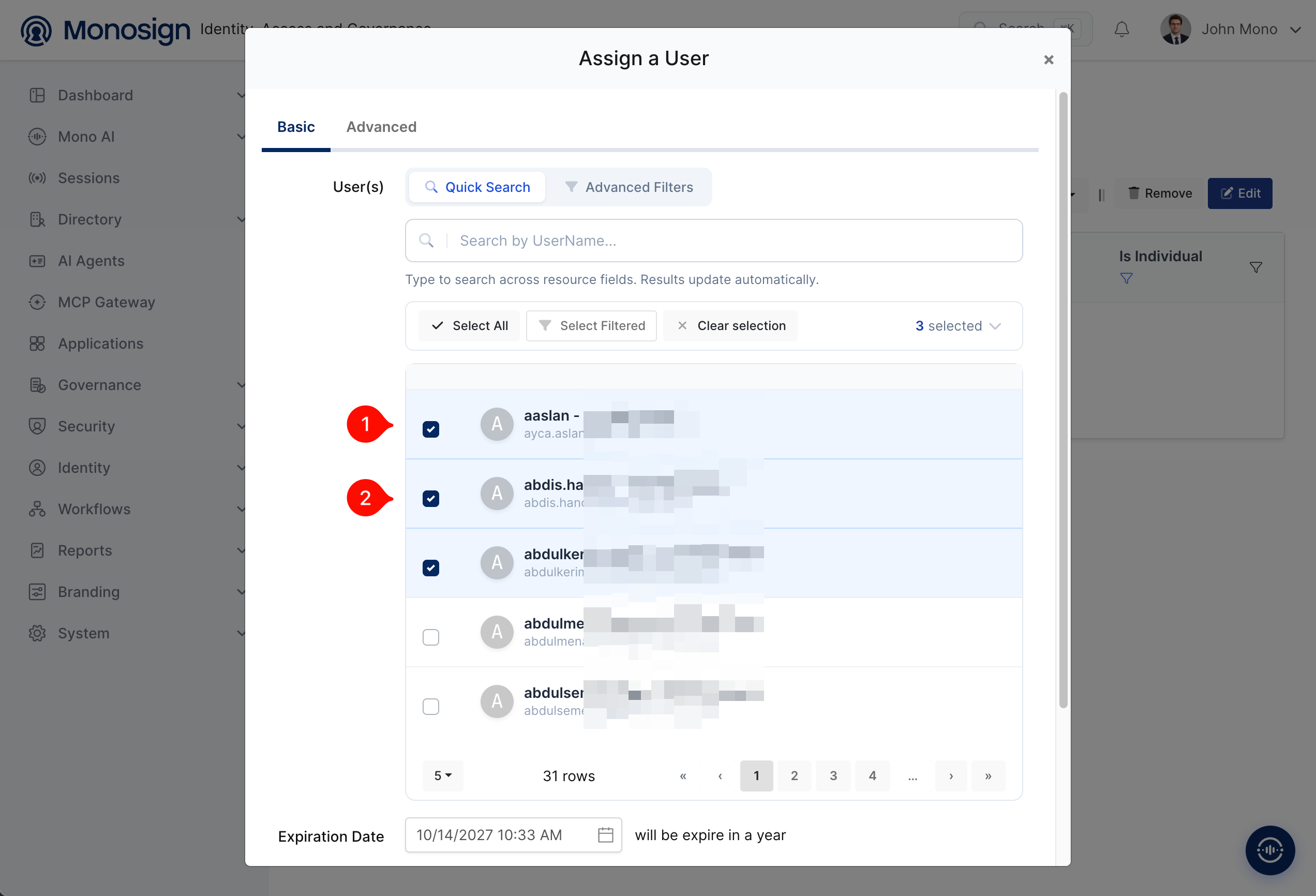Uncheck the aaslan user checkbox
Screen dimensions: 1316x896
click(431, 429)
